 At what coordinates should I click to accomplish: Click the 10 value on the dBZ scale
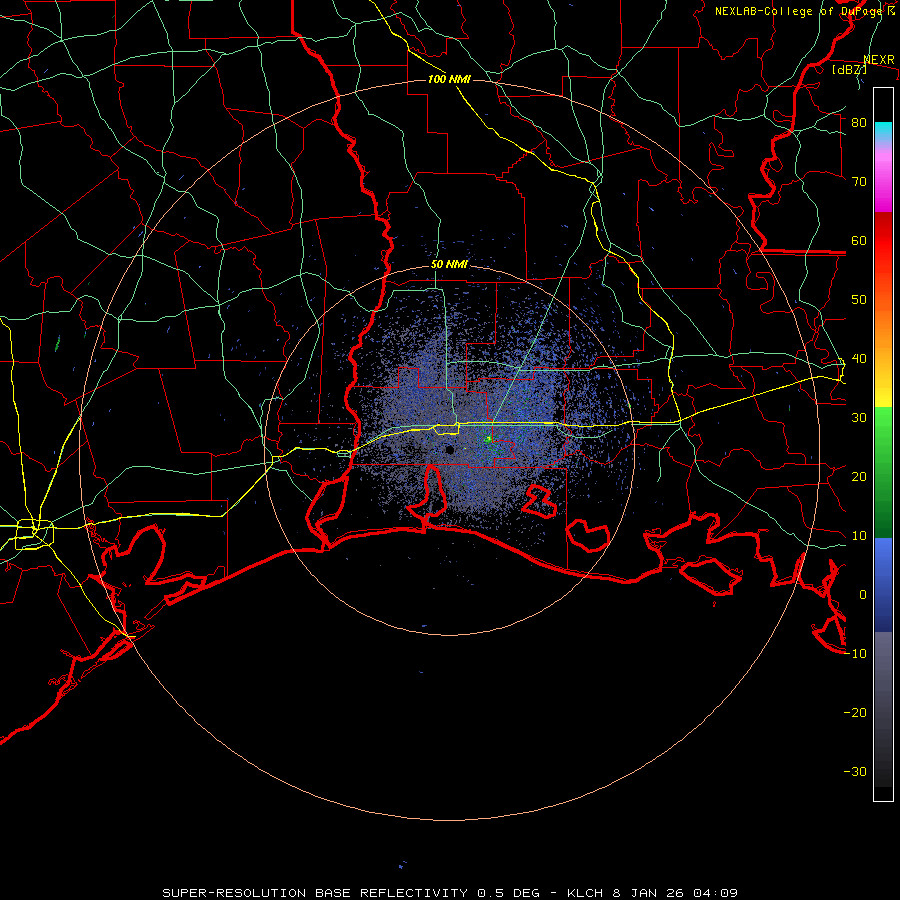click(859, 536)
